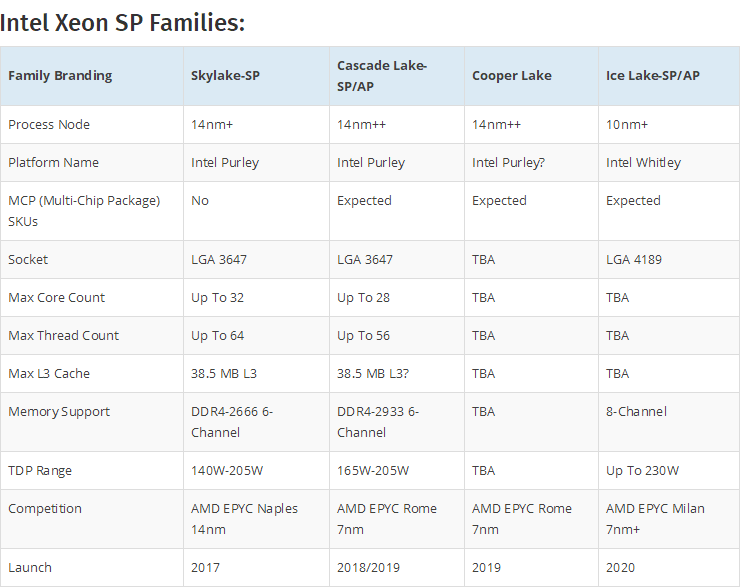Click the Up To 32 core count cell
This screenshot has height=587, width=741.
tap(217, 298)
